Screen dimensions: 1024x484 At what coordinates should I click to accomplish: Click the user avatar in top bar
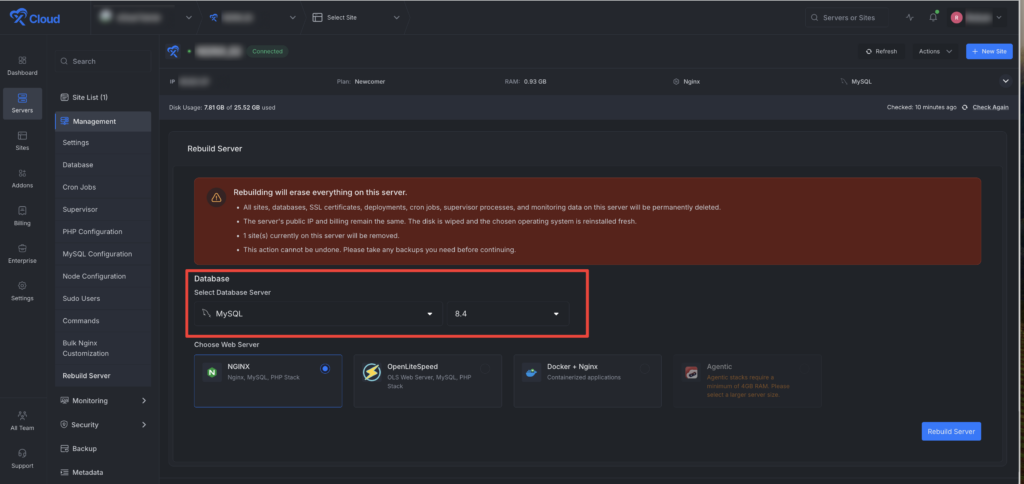click(956, 18)
